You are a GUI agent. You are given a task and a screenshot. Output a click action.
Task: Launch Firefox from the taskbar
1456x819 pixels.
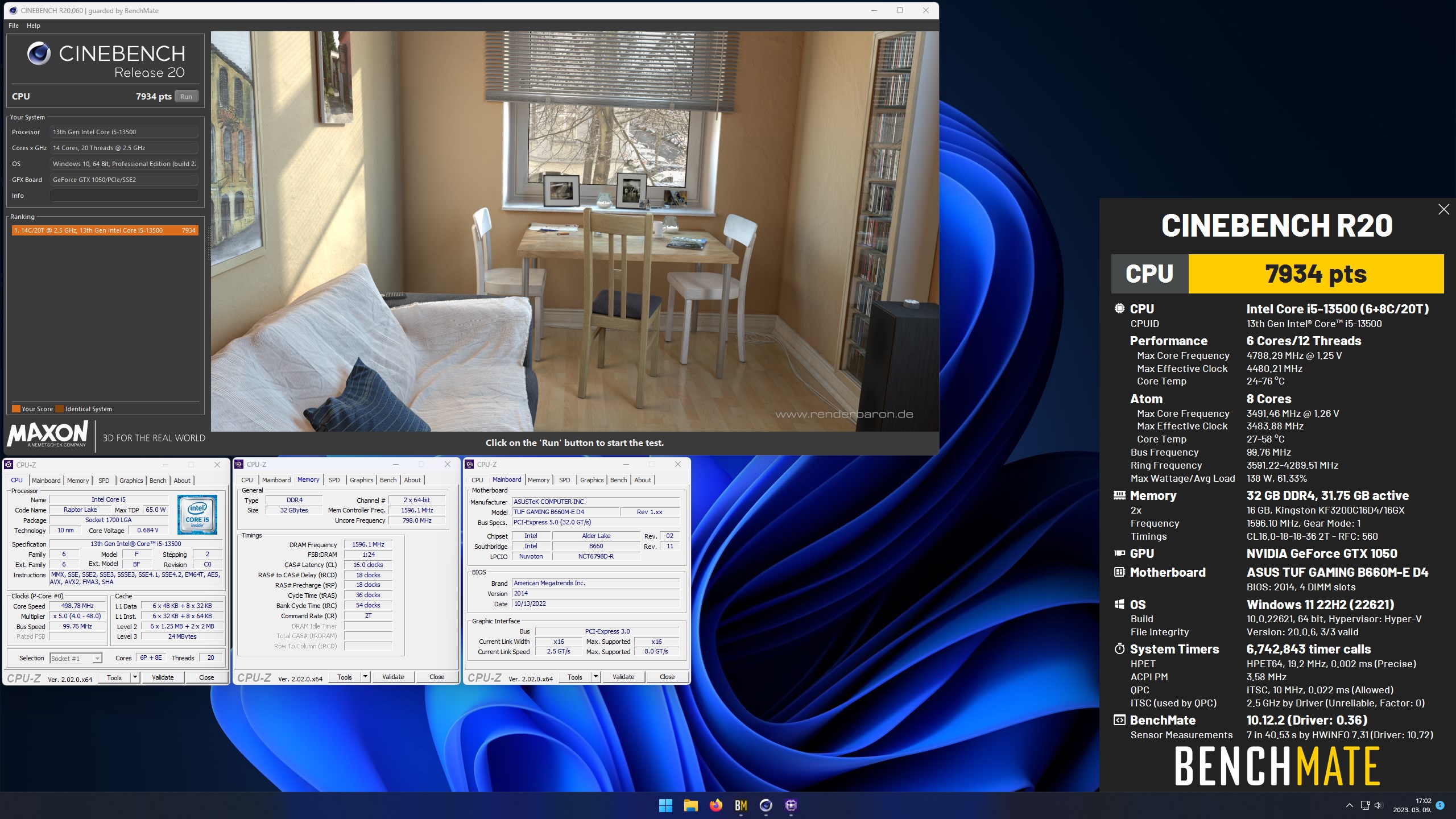(715, 805)
